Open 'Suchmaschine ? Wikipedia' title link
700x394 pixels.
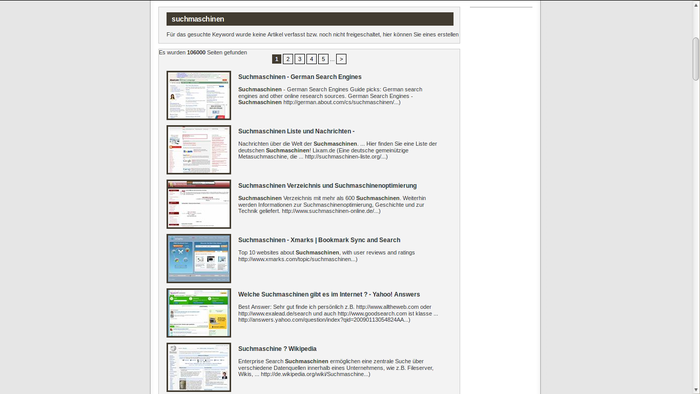[277, 349]
